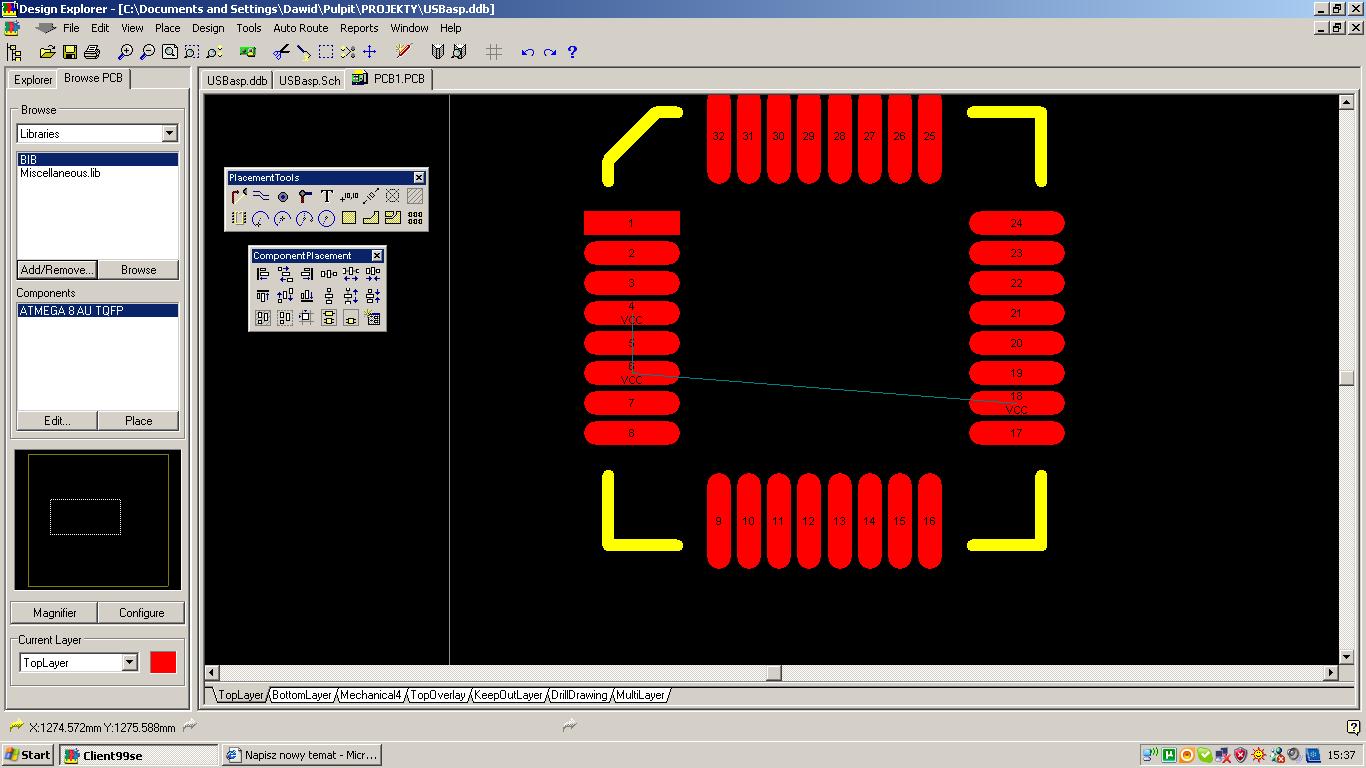1366x768 pixels.
Task: Switch to the USBasp.Sch document tab
Action: (309, 81)
